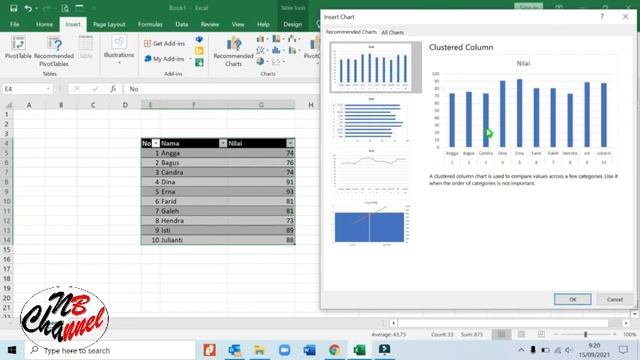Select column H header
The image size is (640, 360).
pos(311,105)
